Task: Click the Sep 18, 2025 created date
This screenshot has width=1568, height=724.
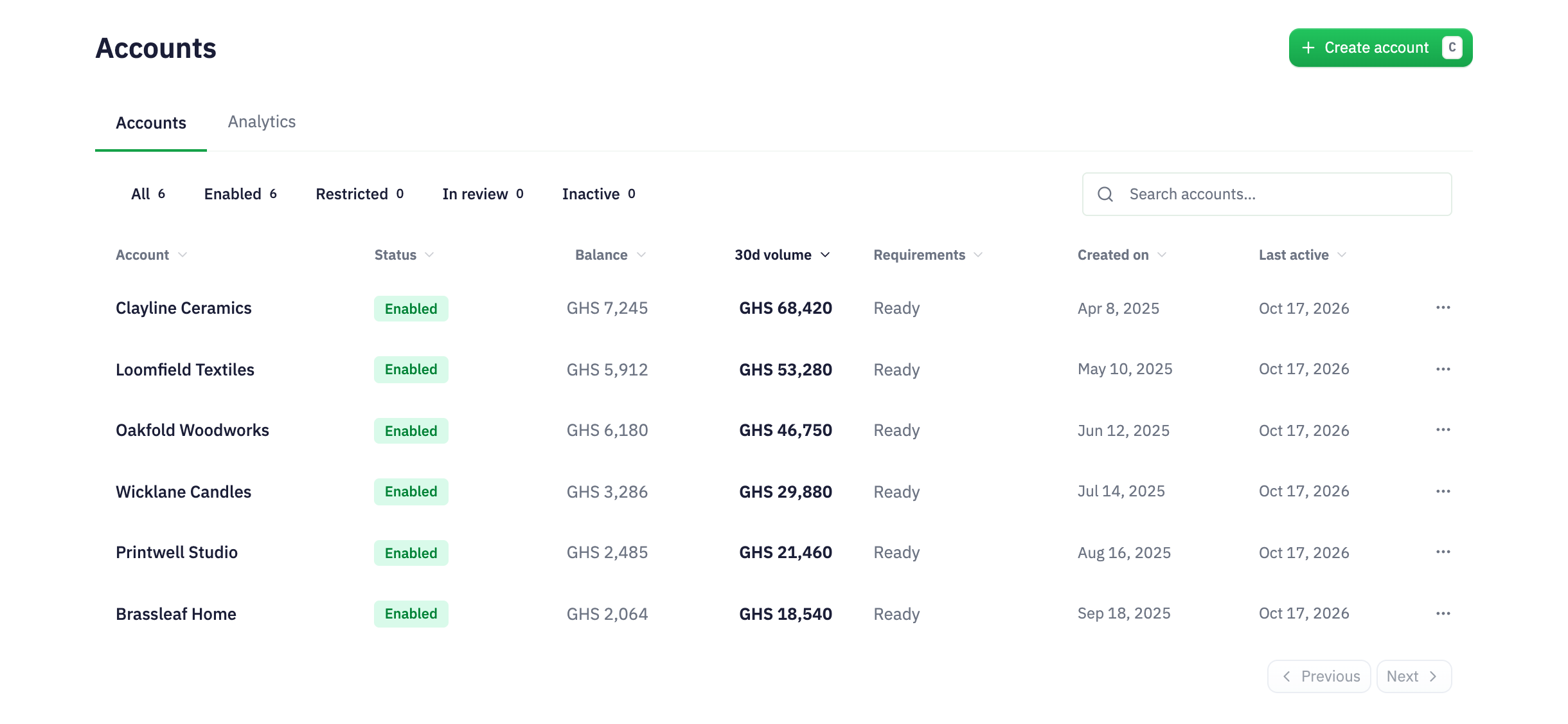Action: point(1124,613)
